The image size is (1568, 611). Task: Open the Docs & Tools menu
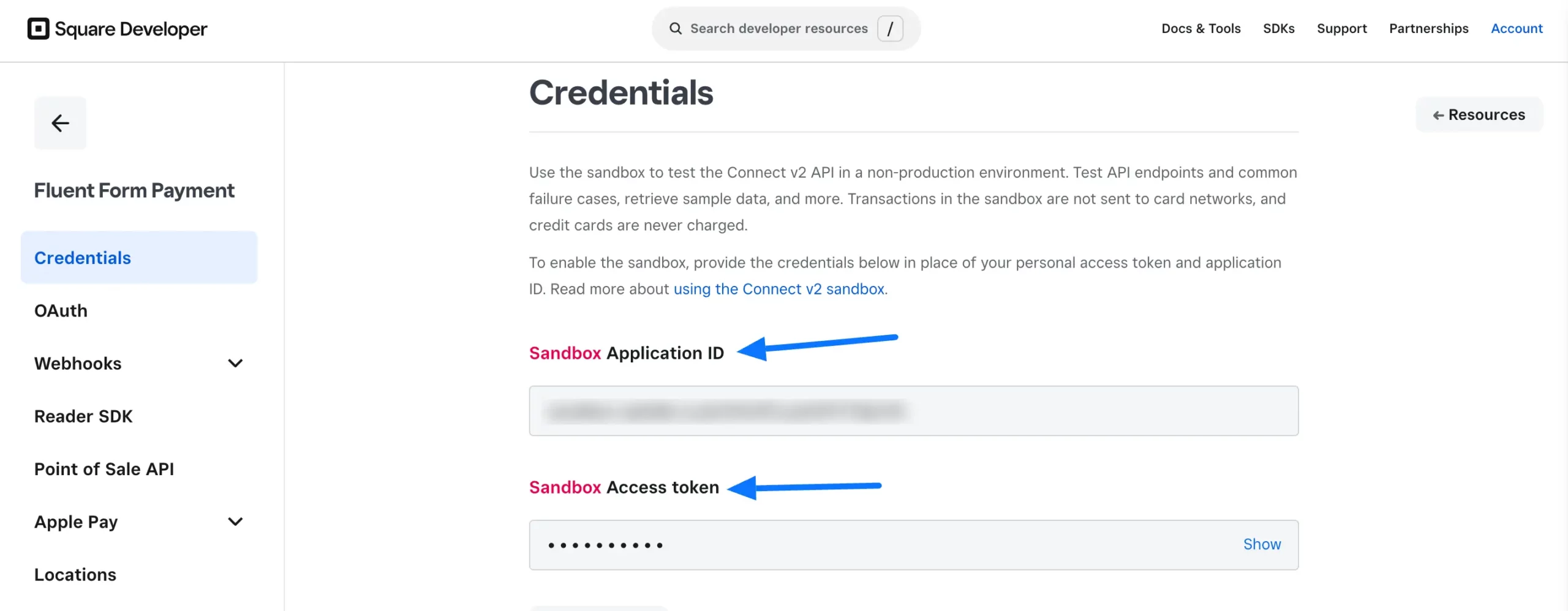1200,29
